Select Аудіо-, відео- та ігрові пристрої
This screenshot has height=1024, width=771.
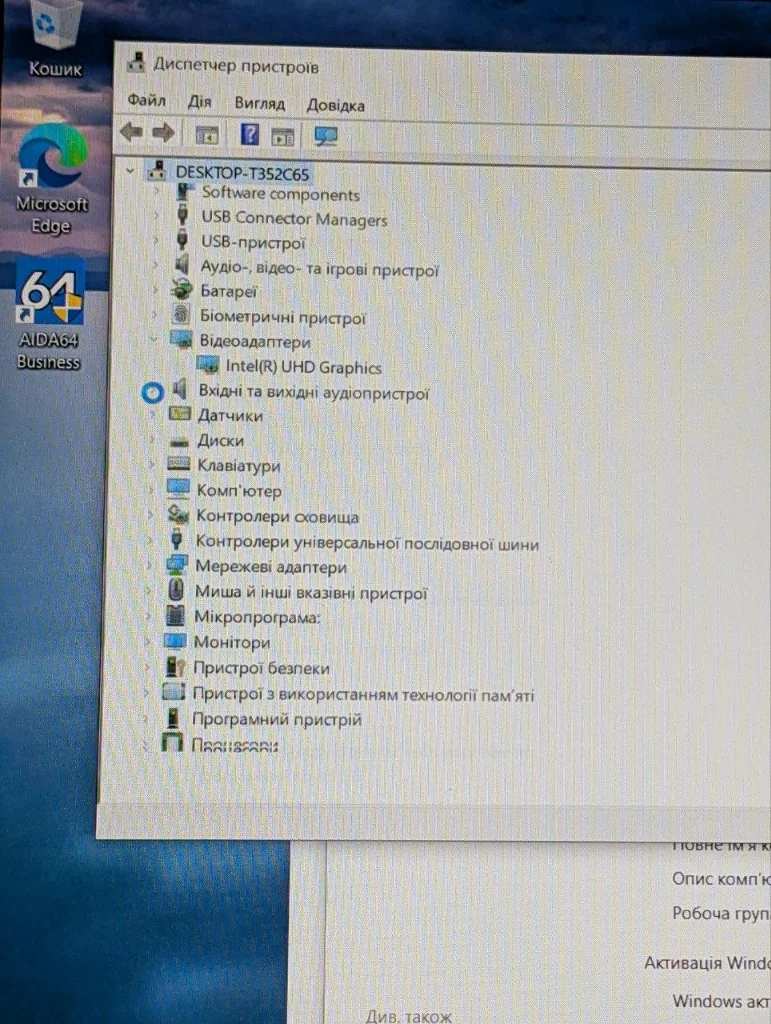click(319, 268)
